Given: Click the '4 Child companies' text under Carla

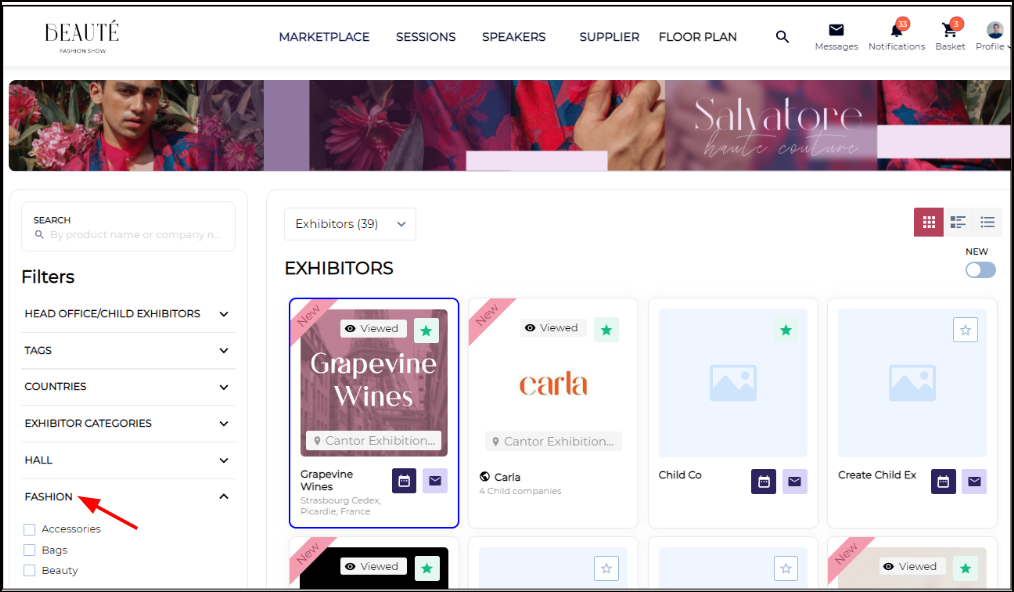Looking at the screenshot, I should point(520,491).
